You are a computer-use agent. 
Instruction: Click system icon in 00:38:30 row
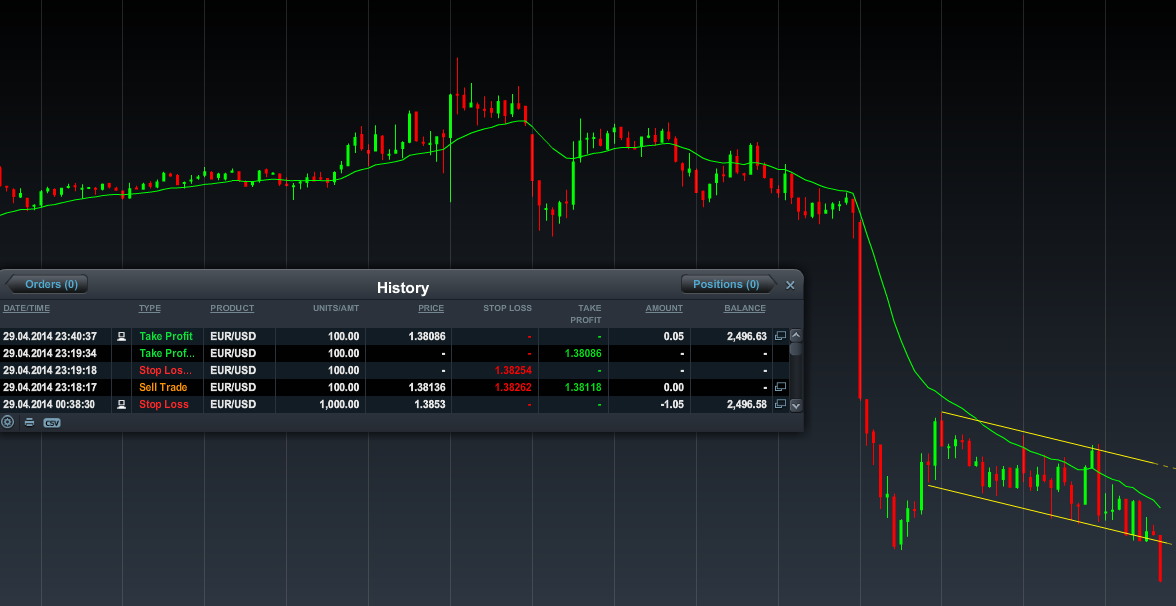point(122,404)
